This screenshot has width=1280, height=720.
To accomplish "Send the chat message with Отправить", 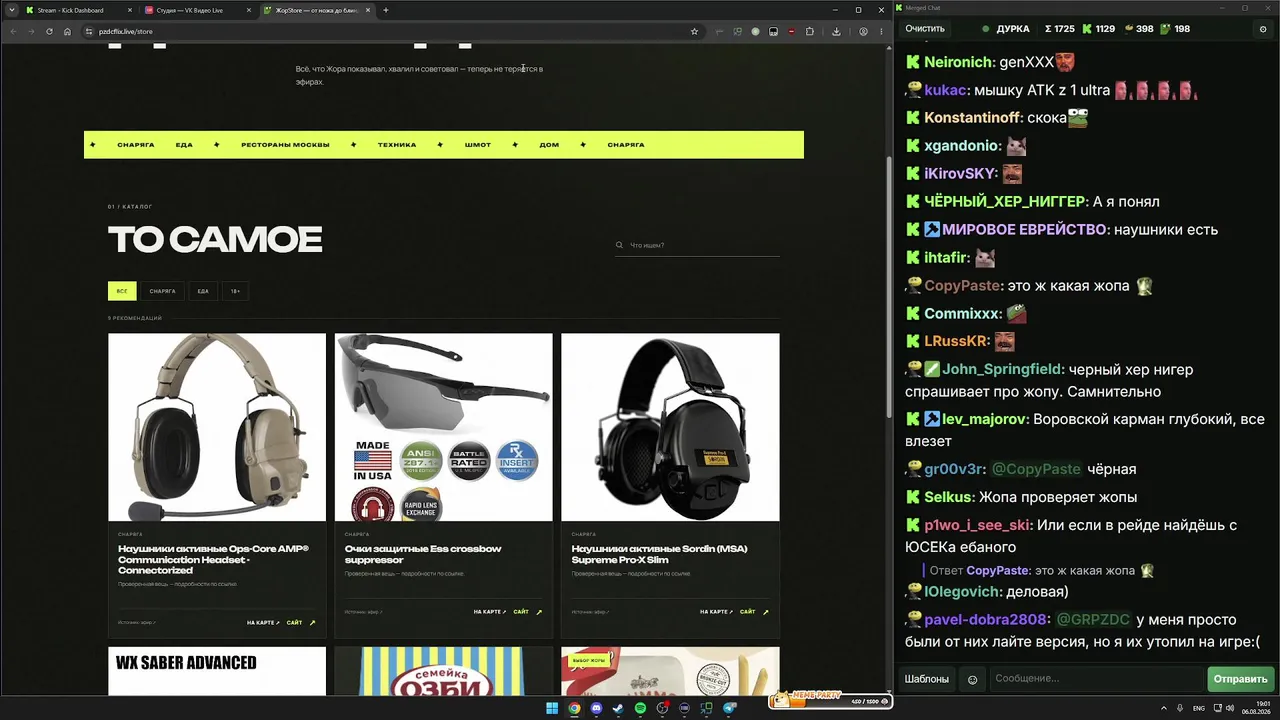I will [1241, 679].
